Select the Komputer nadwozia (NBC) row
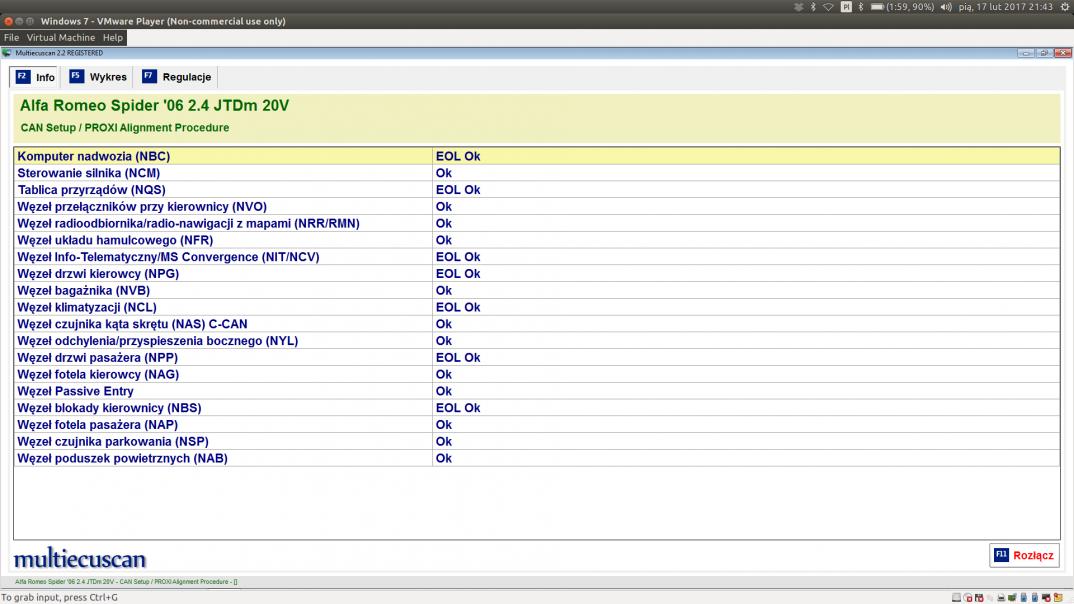 [536, 156]
